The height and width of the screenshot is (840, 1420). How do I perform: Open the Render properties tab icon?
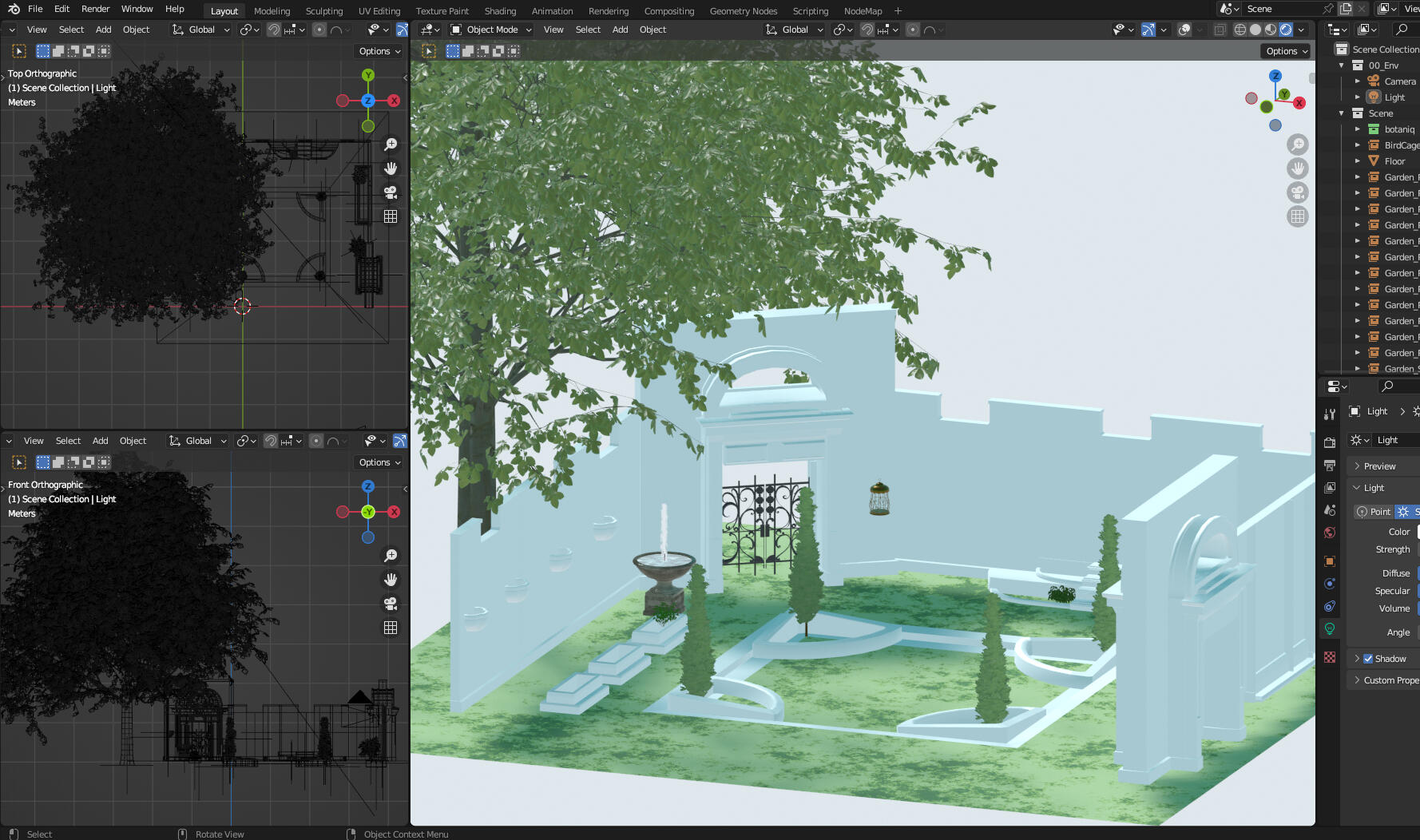tap(1330, 442)
